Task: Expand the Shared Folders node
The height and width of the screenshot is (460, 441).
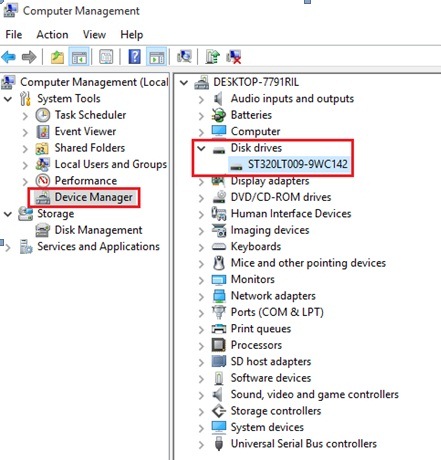Action: 25,149
